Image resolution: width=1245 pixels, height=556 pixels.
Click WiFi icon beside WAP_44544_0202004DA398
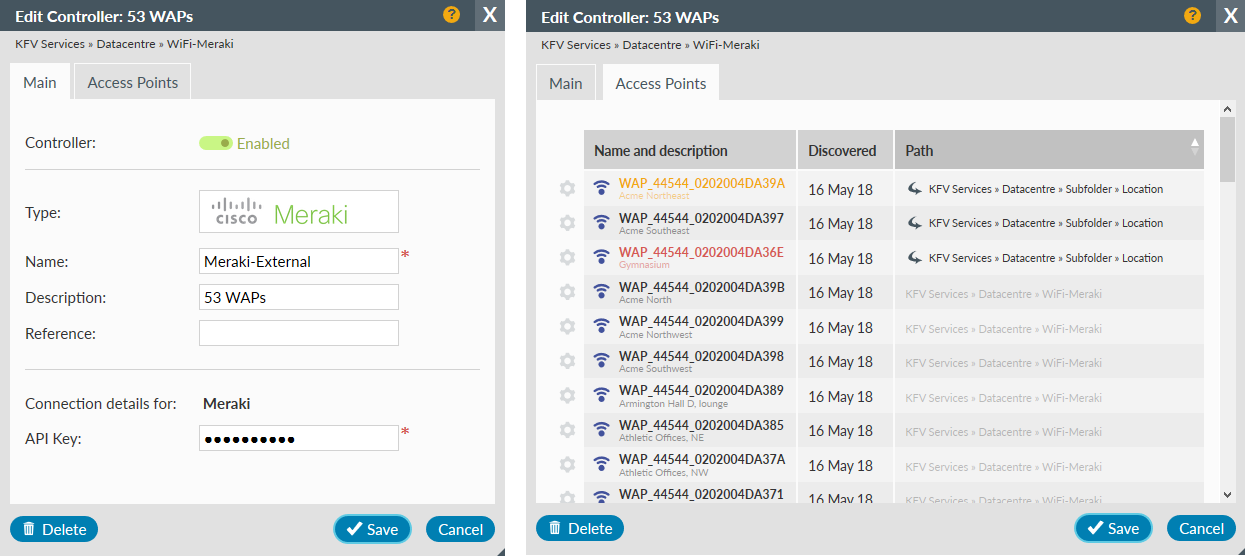pos(601,361)
